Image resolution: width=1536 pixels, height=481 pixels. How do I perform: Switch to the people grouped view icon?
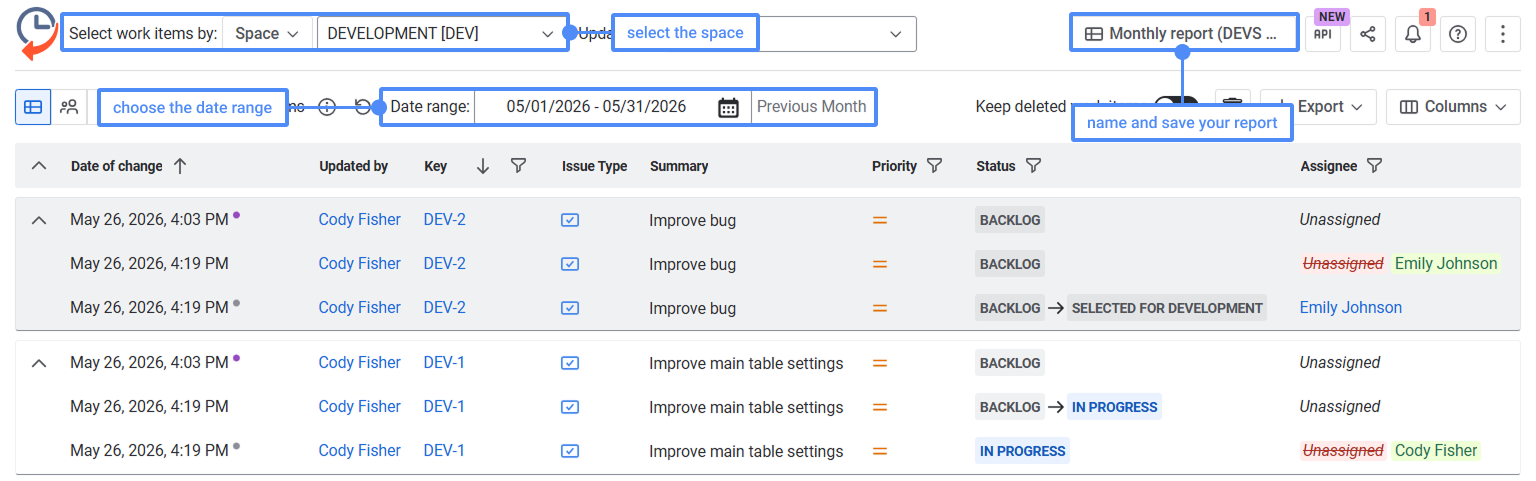tap(69, 107)
